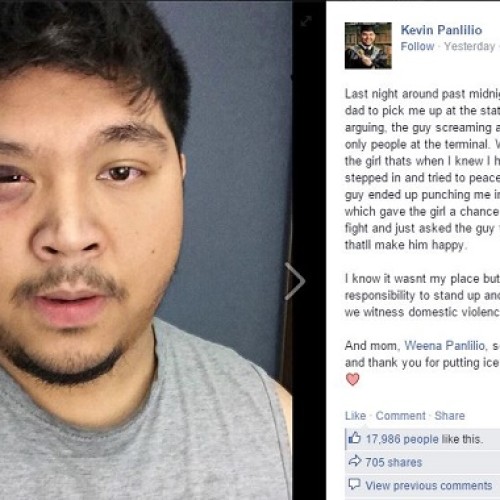Image resolution: width=500 pixels, height=500 pixels.
Task: Open the 705 shares list
Action: pyautogui.click(x=394, y=462)
